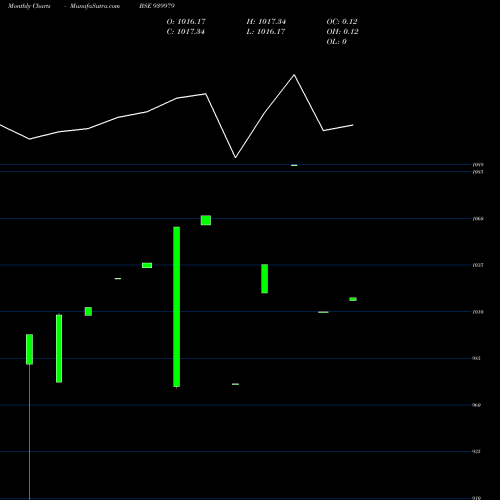Viewport: 500px width, 500px height.
Task: Click the "OH: 0.12" readout
Action: point(342,32)
